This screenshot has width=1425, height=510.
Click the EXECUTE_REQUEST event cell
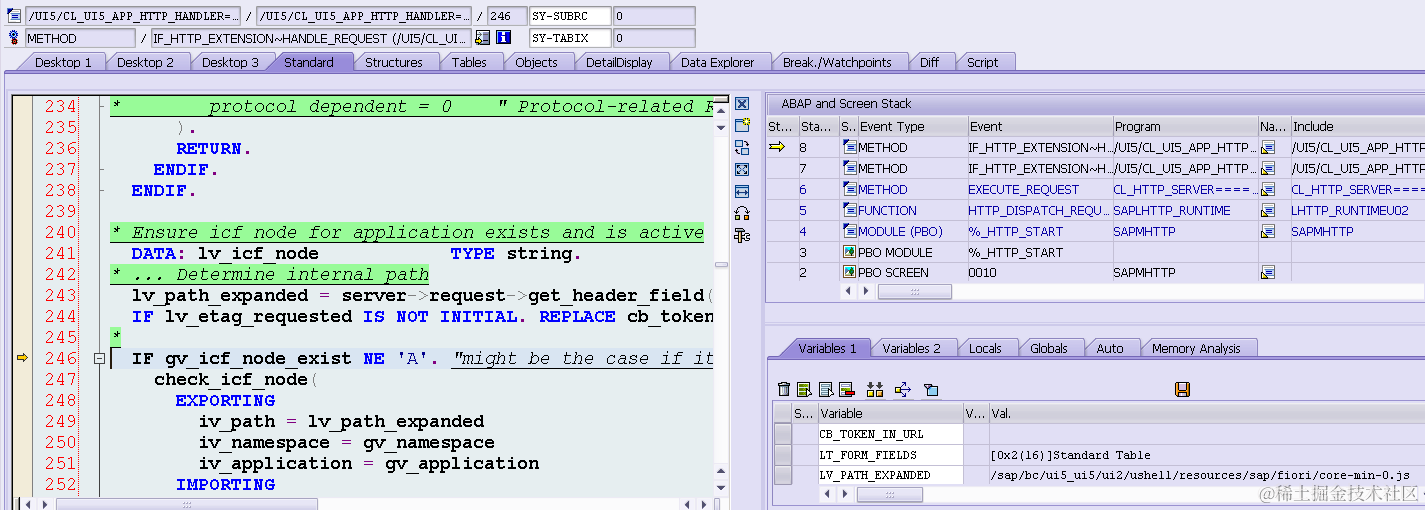(1039, 189)
